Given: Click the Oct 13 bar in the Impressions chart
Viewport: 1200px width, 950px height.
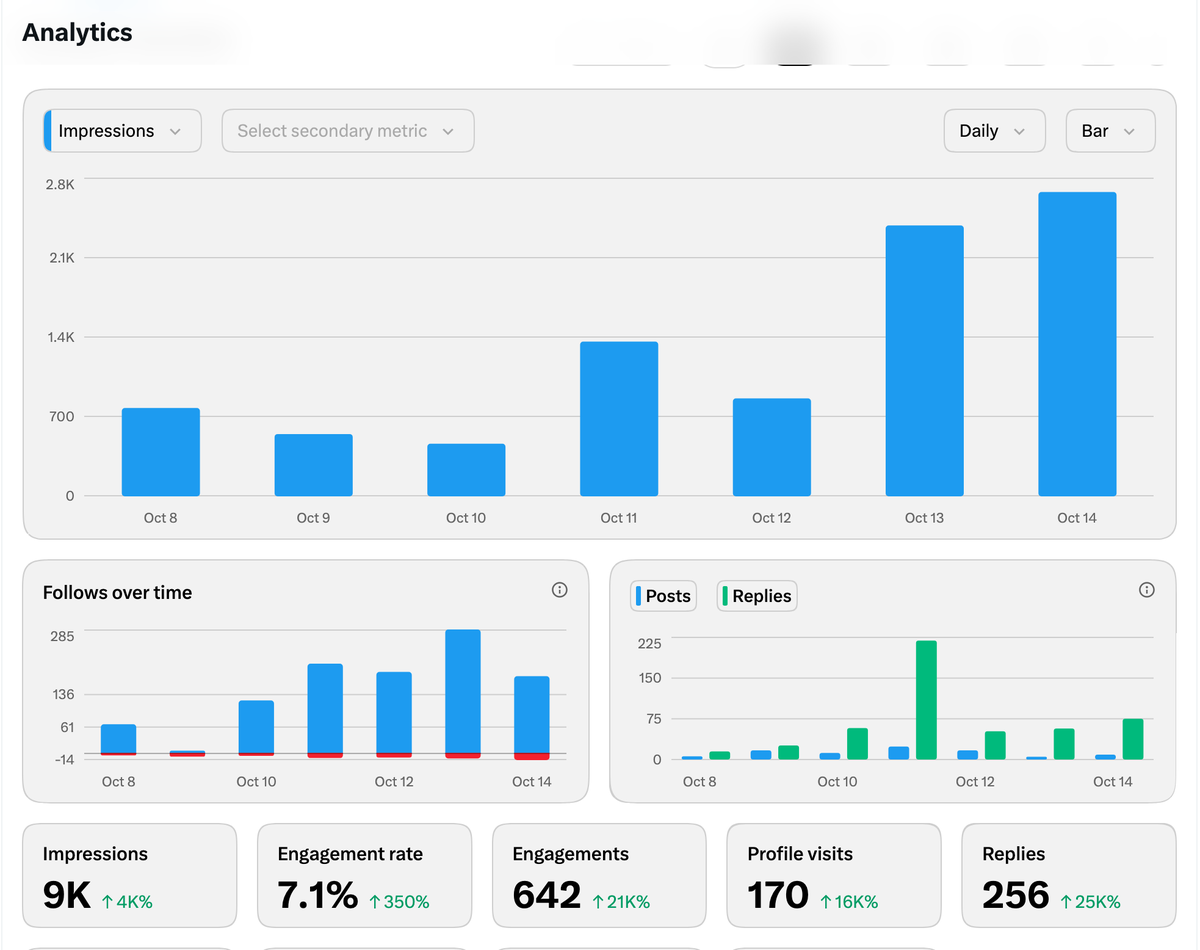Looking at the screenshot, I should [925, 361].
